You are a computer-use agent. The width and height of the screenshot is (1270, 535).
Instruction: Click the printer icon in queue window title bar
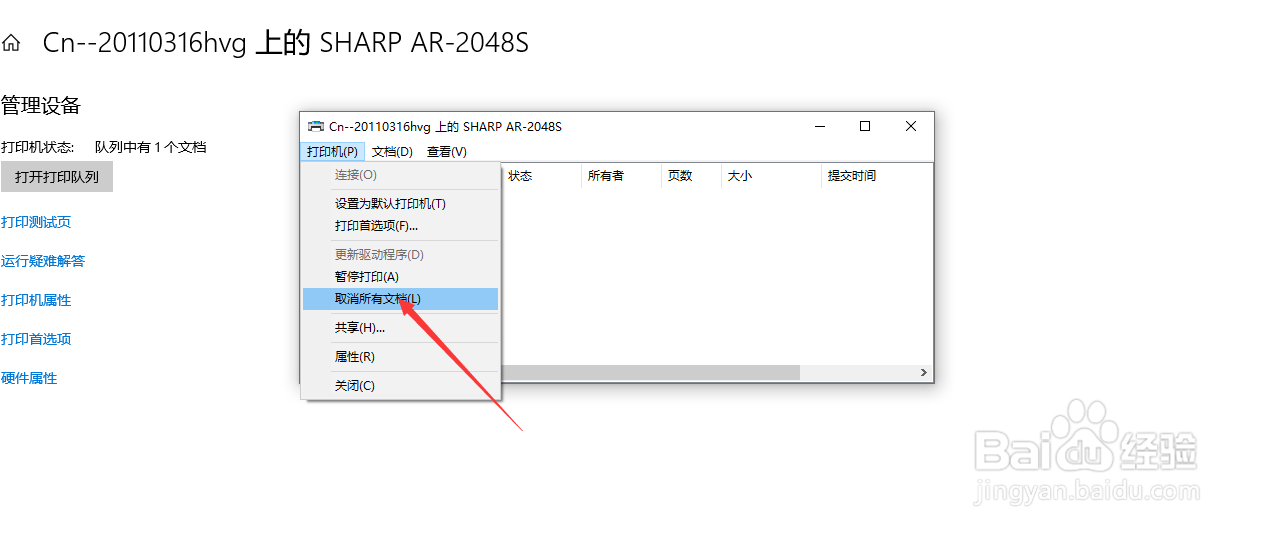tap(316, 126)
